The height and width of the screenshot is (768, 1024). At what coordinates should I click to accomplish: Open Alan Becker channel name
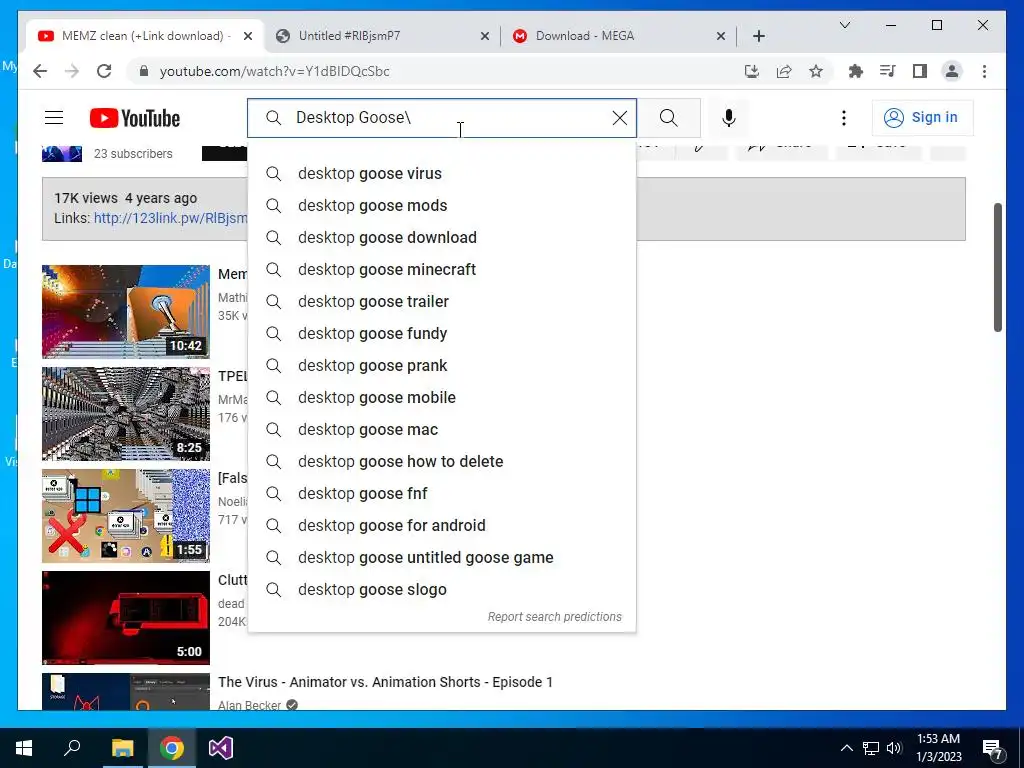click(249, 705)
